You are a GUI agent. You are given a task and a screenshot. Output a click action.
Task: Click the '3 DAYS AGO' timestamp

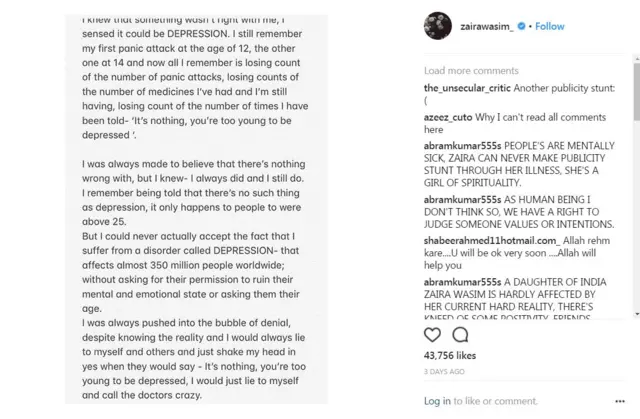pos(445,372)
